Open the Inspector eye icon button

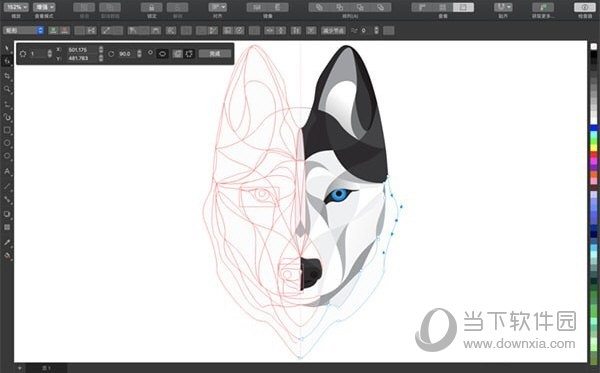585,7
